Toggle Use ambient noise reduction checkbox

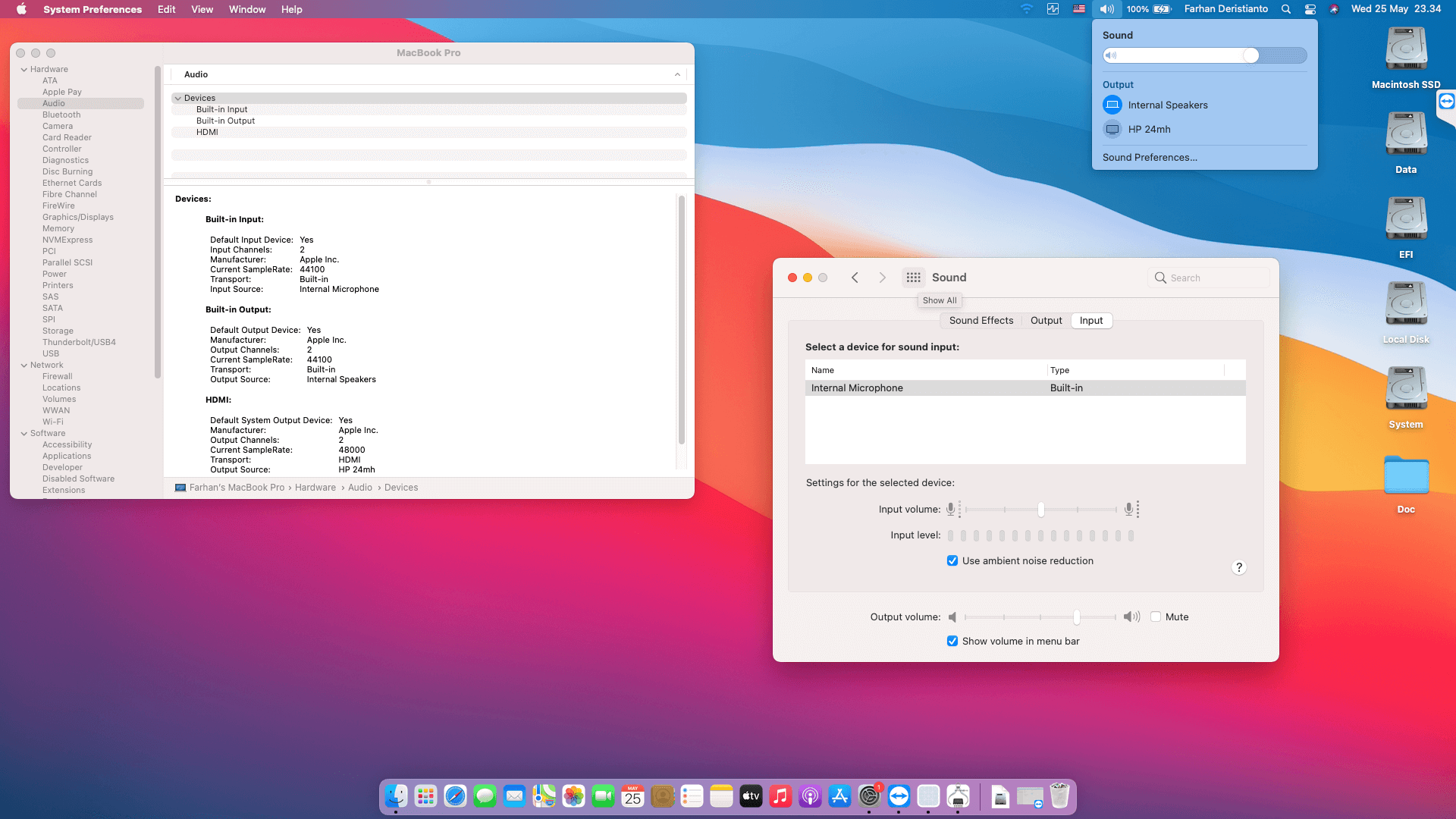click(x=952, y=561)
